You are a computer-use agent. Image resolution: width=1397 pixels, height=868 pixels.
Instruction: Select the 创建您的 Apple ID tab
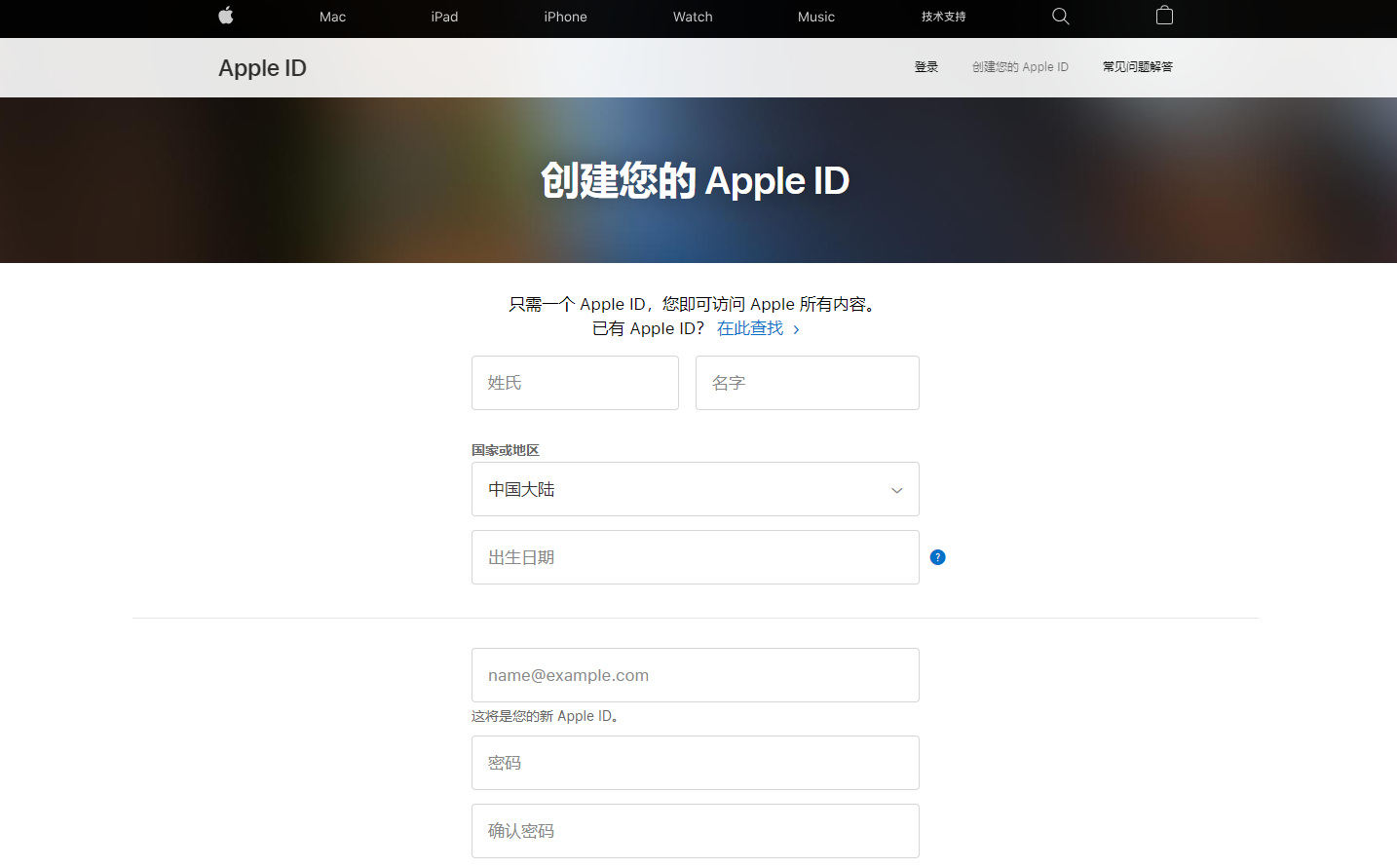tap(1020, 67)
